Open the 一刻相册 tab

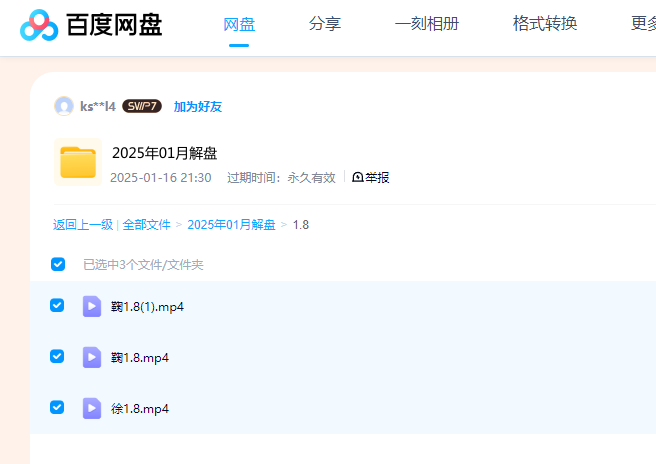tap(427, 23)
